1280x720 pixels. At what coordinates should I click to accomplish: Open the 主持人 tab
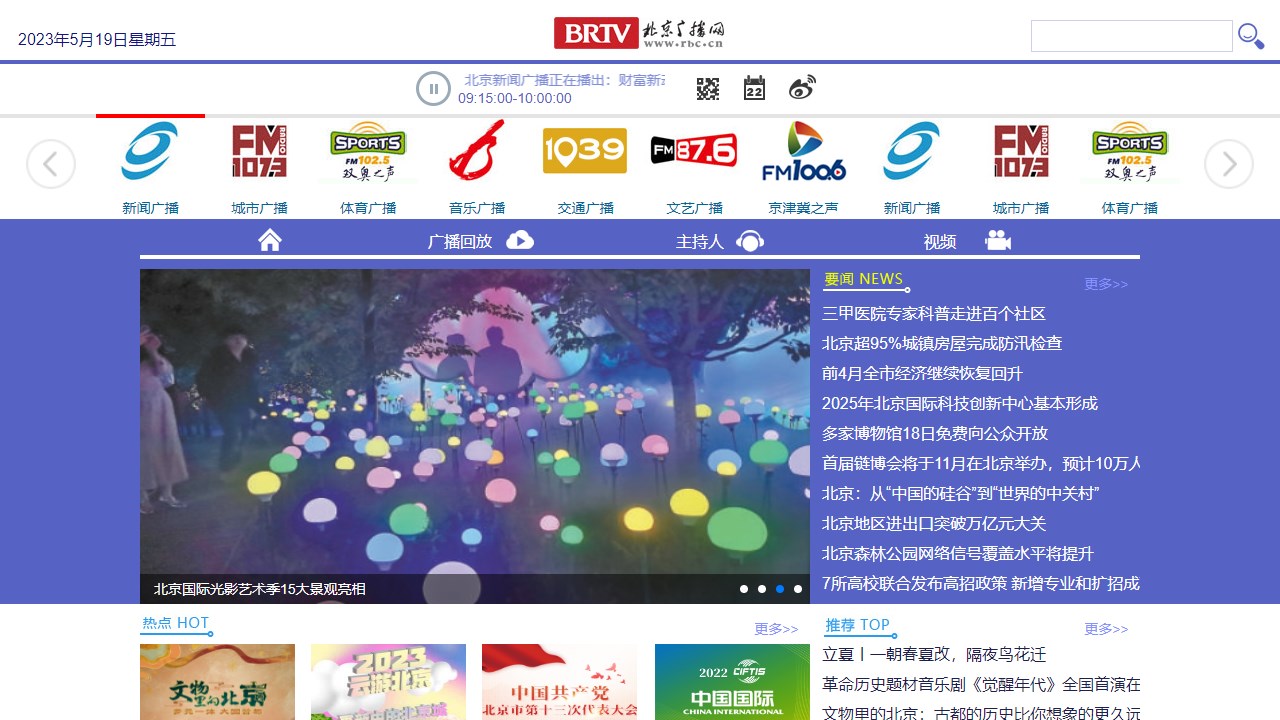720,241
